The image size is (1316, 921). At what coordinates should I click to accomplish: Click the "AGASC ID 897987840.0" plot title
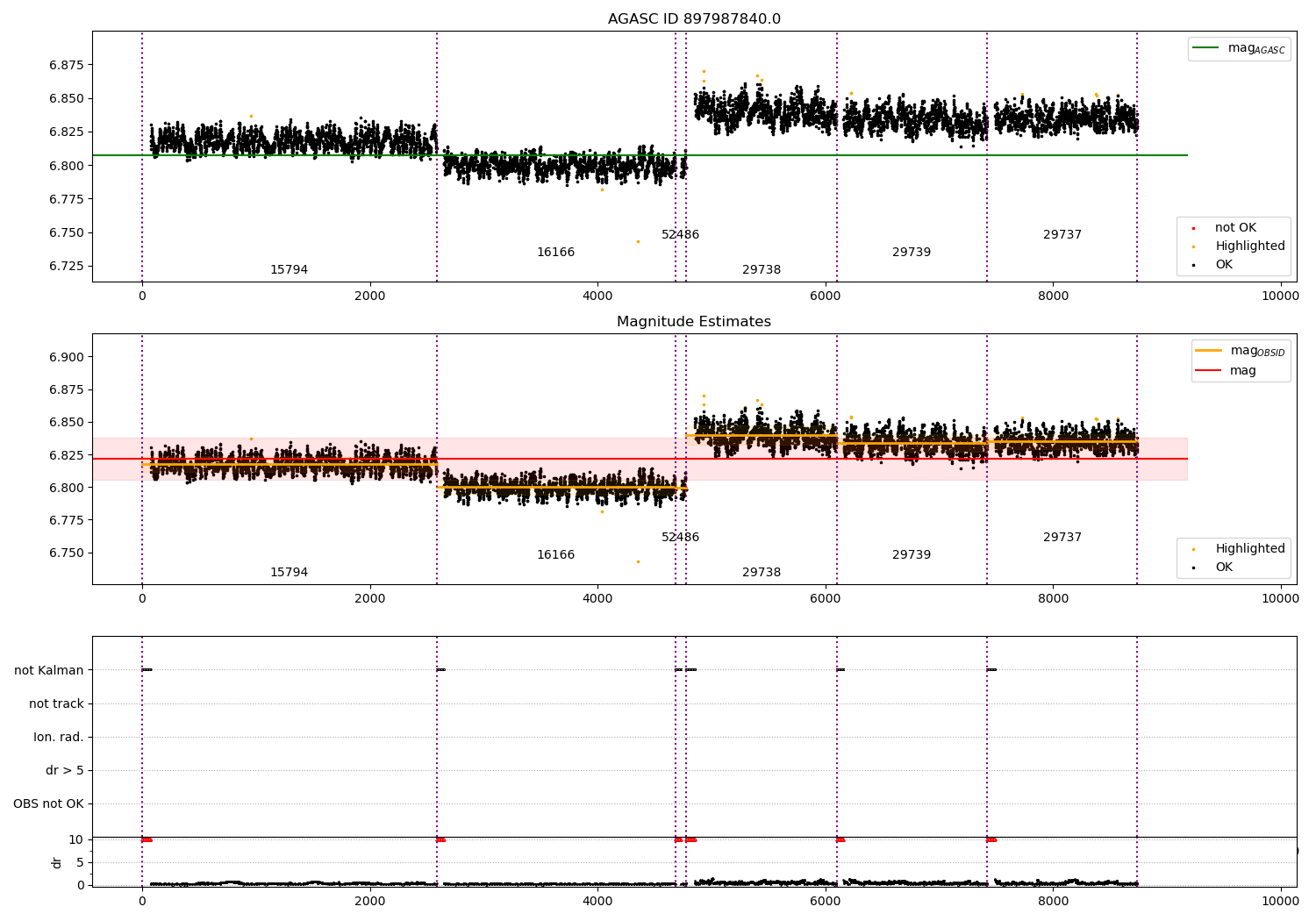coord(694,19)
